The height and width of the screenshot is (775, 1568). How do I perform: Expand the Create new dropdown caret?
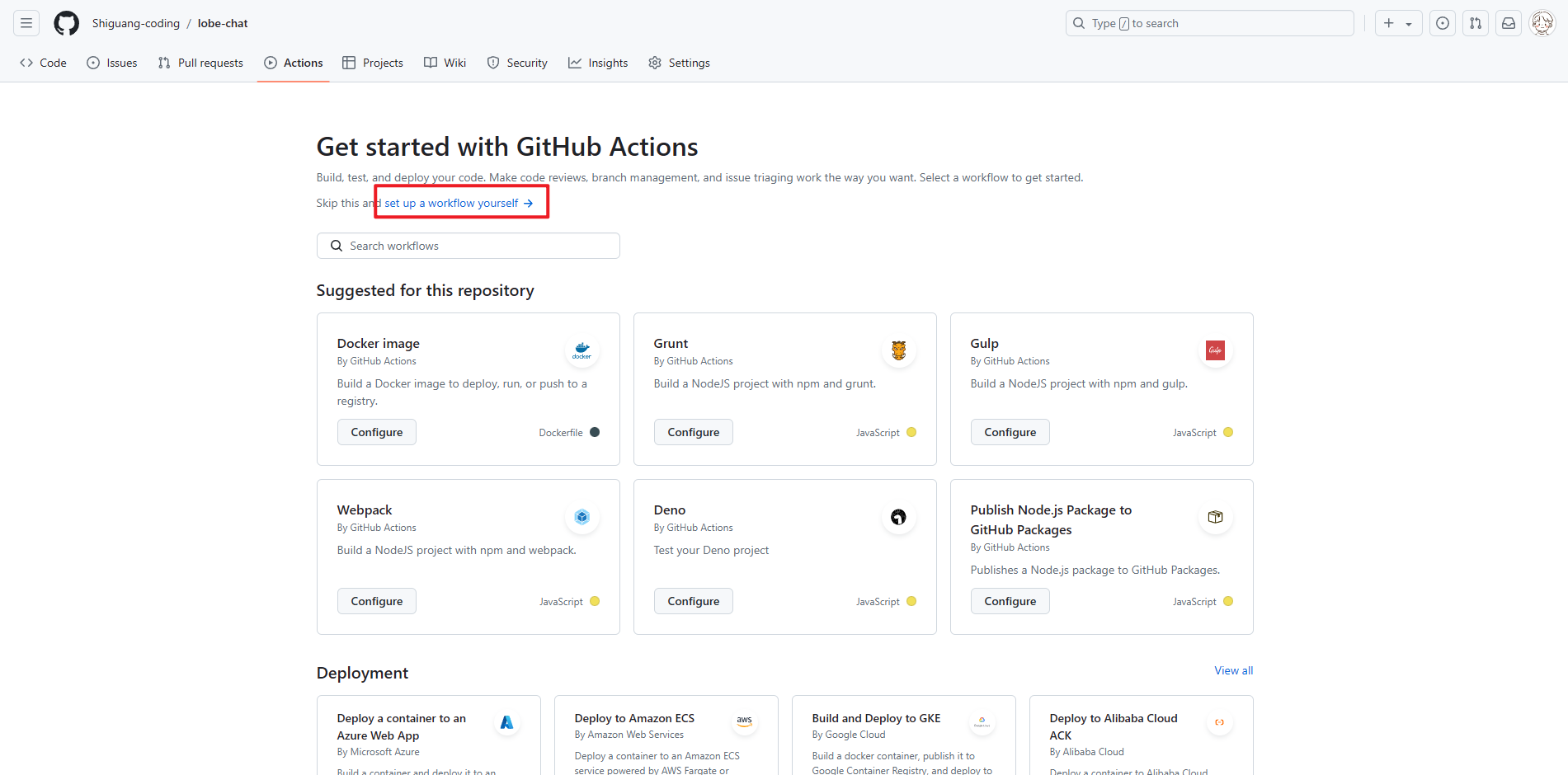point(1409,24)
